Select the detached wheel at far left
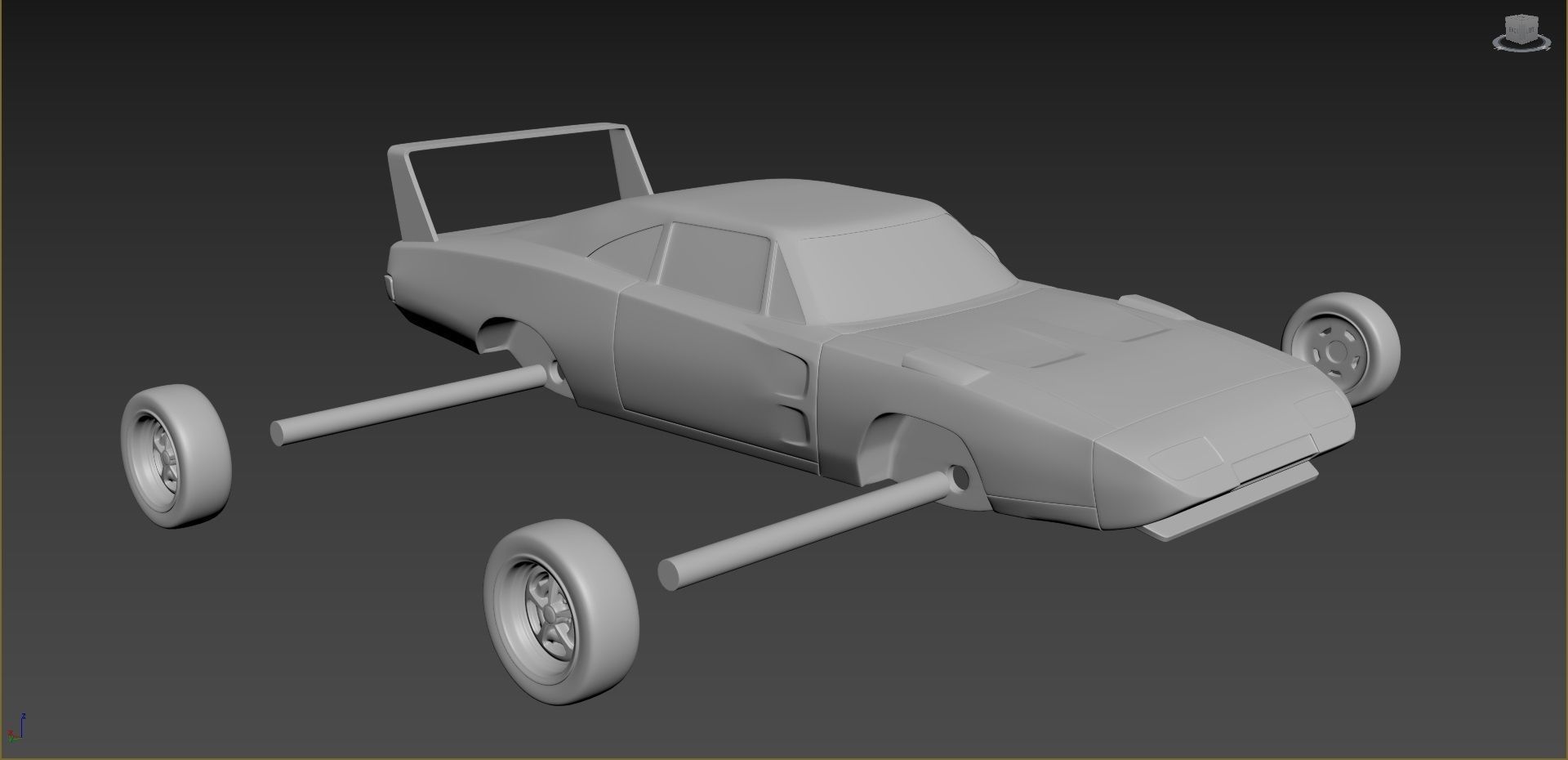The width and height of the screenshot is (1568, 760). [x=176, y=457]
